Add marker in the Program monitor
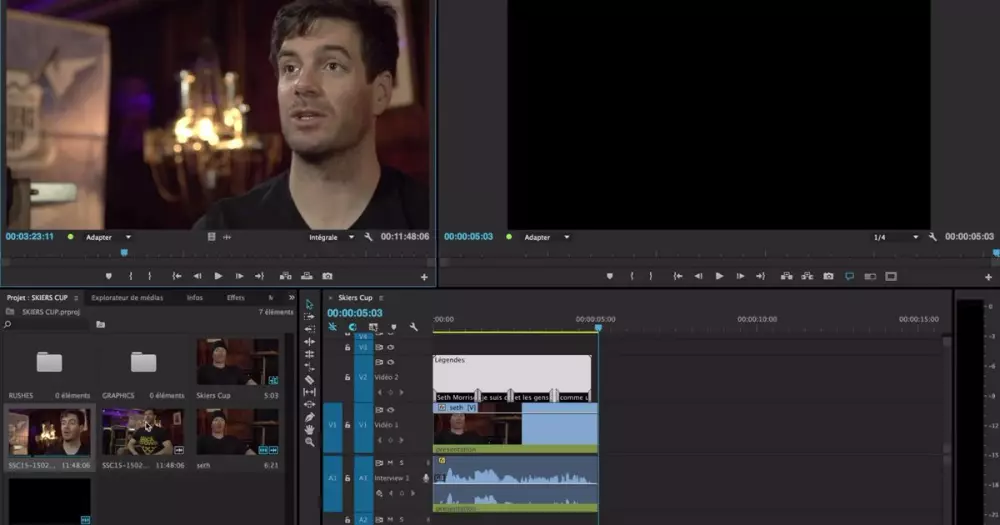 [610, 276]
